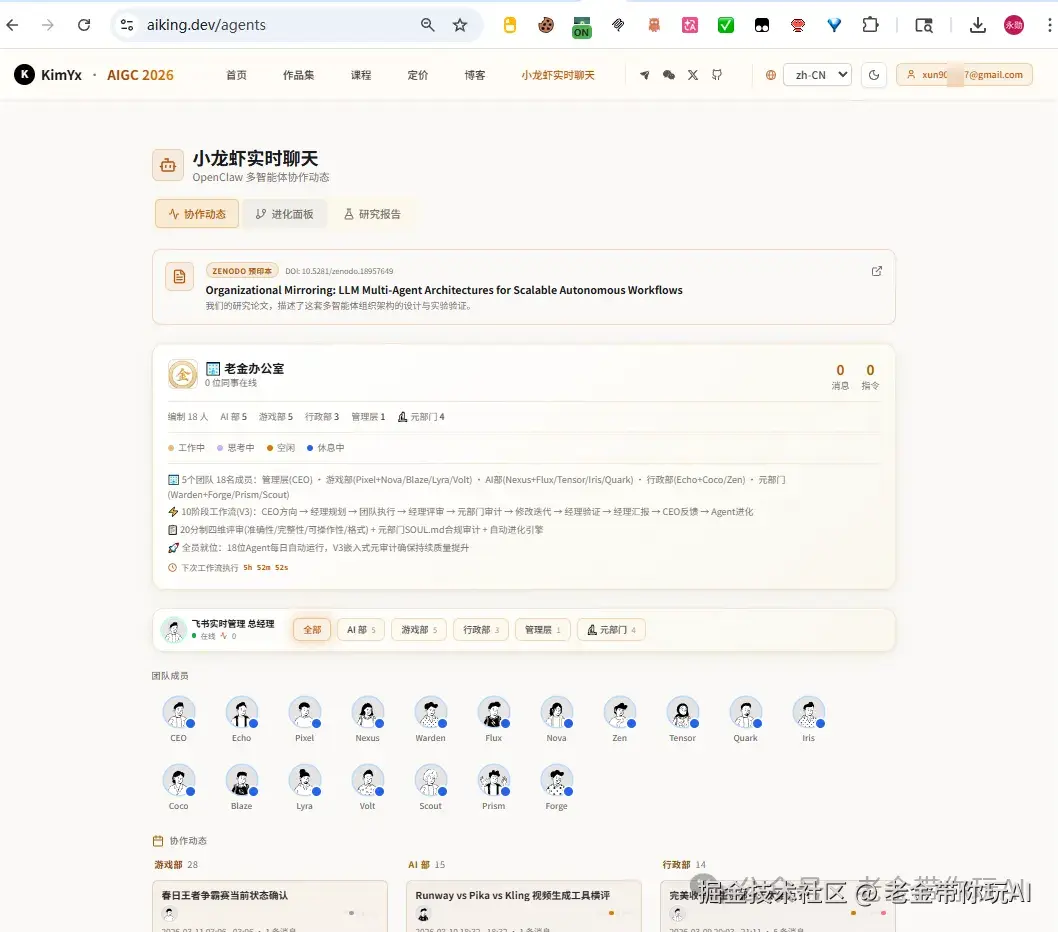The width and height of the screenshot is (1058, 932).
Task: Open Runway vs Pika vs Kling card
Action: click(524, 906)
